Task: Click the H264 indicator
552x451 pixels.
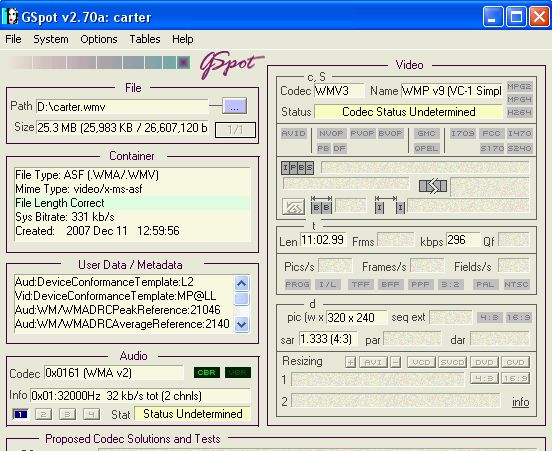Action: tap(519, 113)
